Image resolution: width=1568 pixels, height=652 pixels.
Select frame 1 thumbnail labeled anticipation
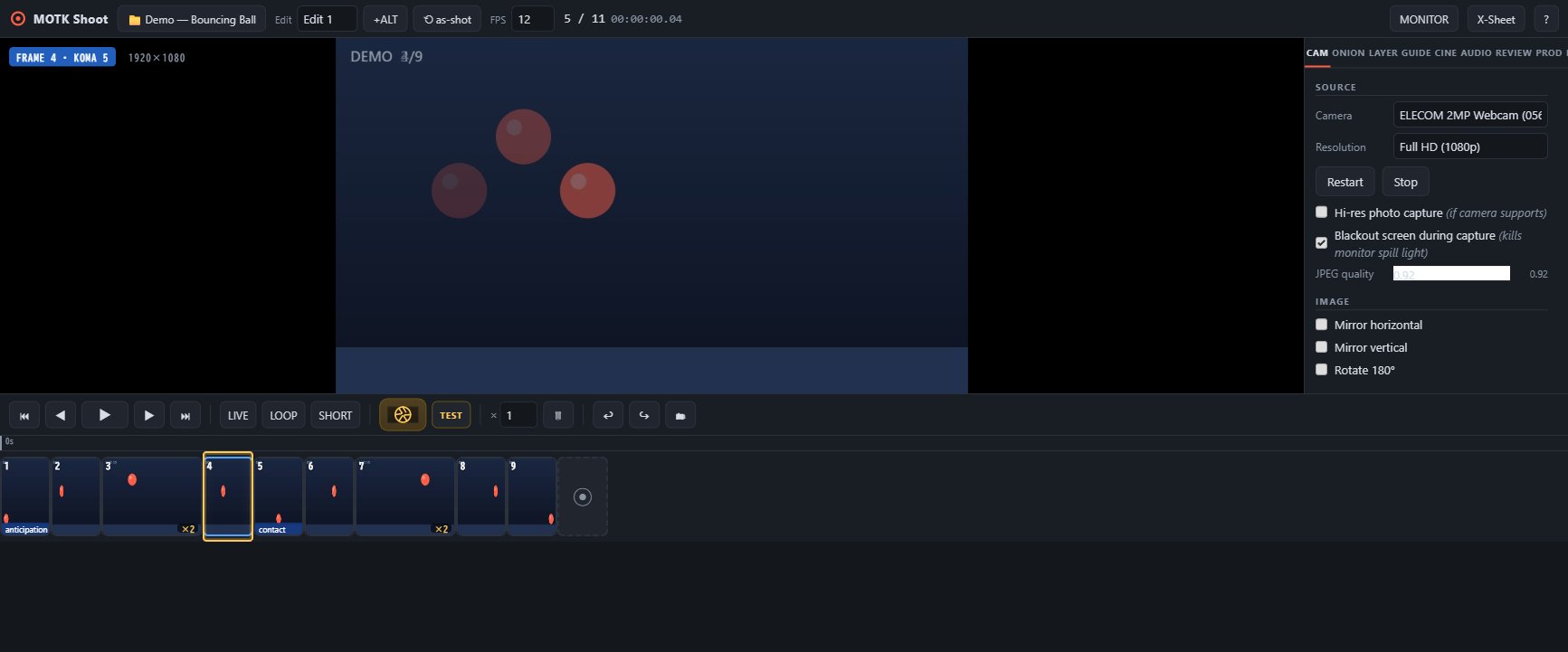coord(25,496)
